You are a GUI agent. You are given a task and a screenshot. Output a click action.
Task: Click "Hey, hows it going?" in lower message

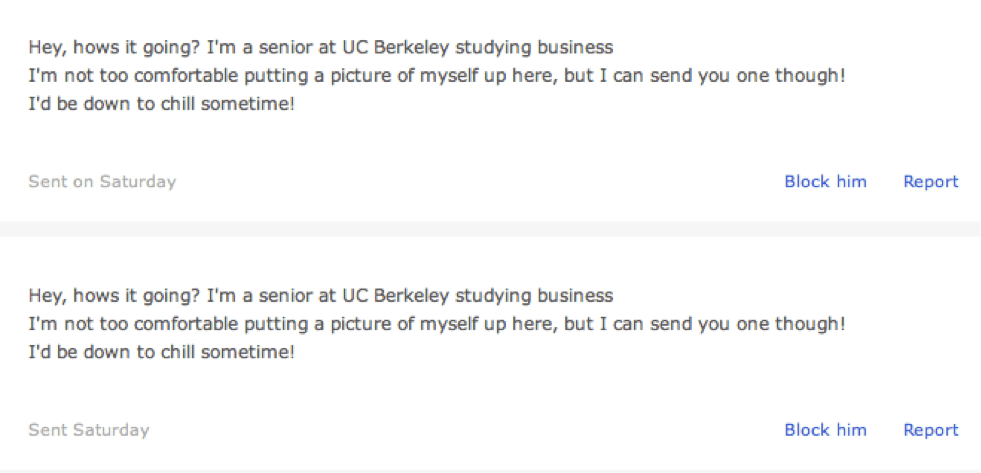coord(114,296)
